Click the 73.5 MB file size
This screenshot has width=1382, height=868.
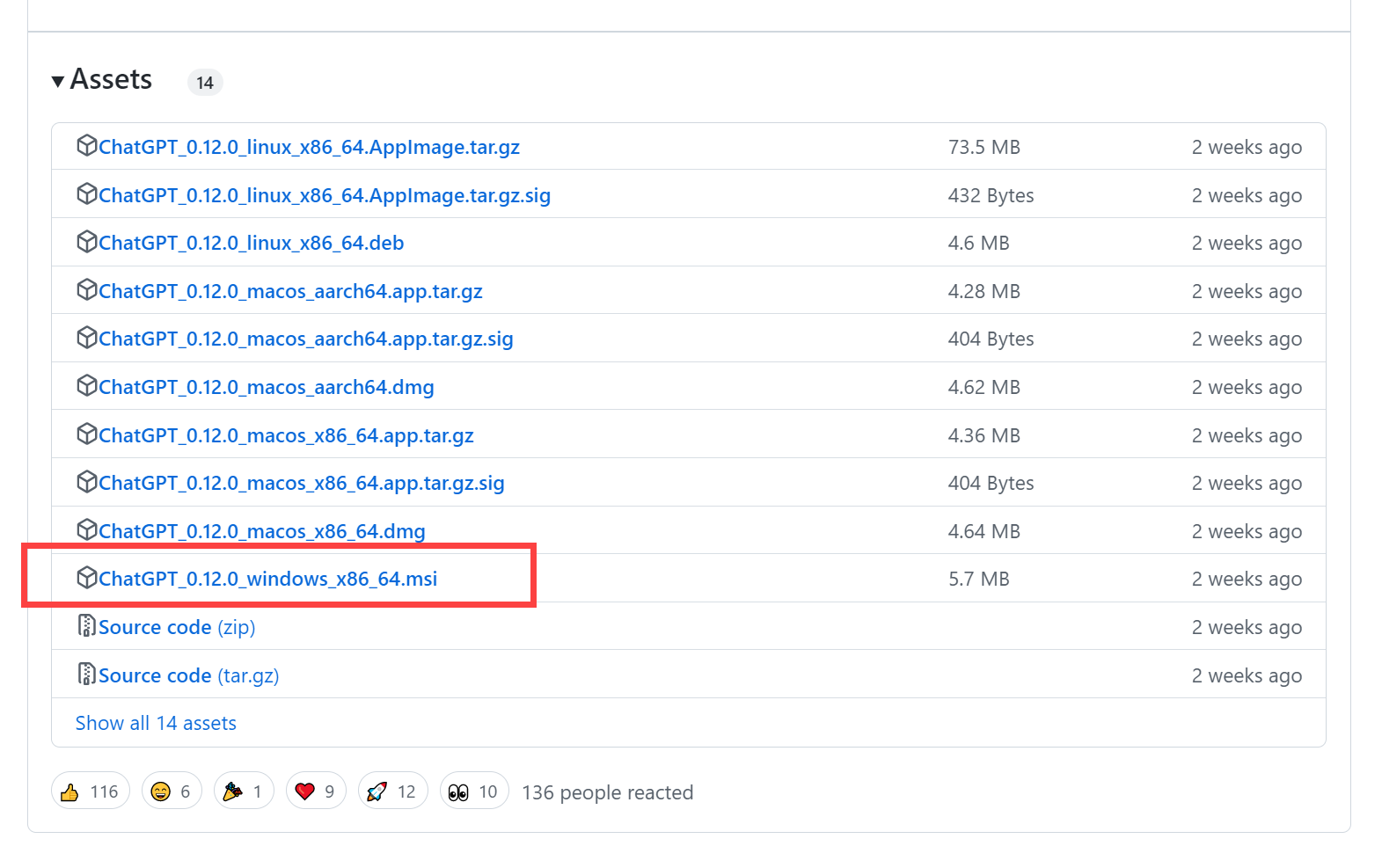(x=984, y=147)
